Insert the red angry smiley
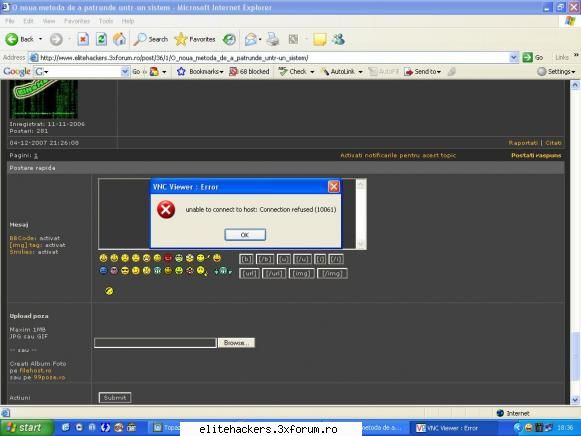This screenshot has height=436, width=581. (168, 258)
